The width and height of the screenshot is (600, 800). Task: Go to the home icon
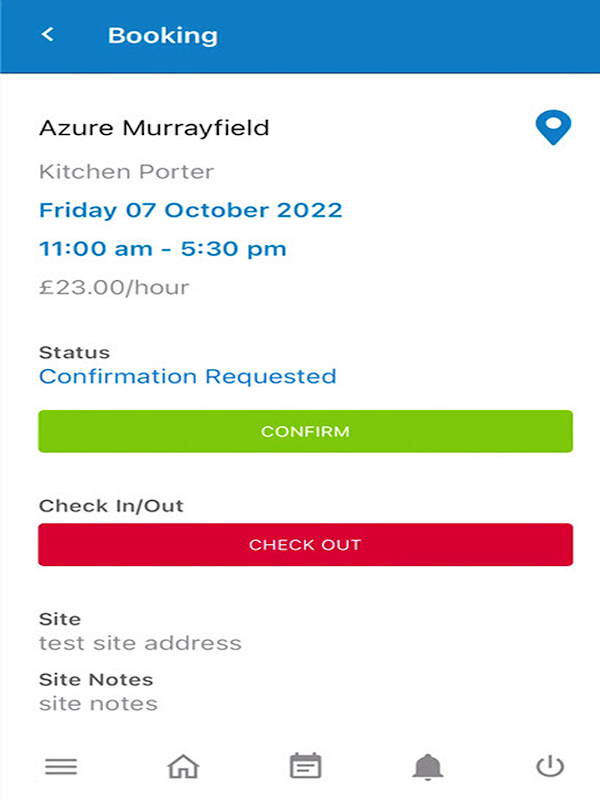183,766
